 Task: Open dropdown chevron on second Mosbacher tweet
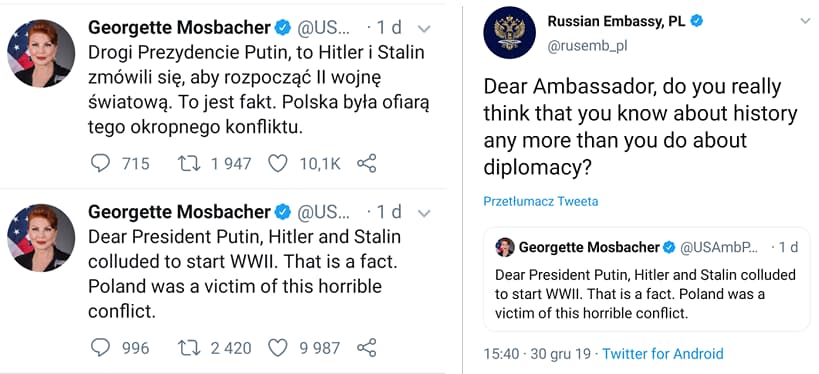tap(424, 213)
